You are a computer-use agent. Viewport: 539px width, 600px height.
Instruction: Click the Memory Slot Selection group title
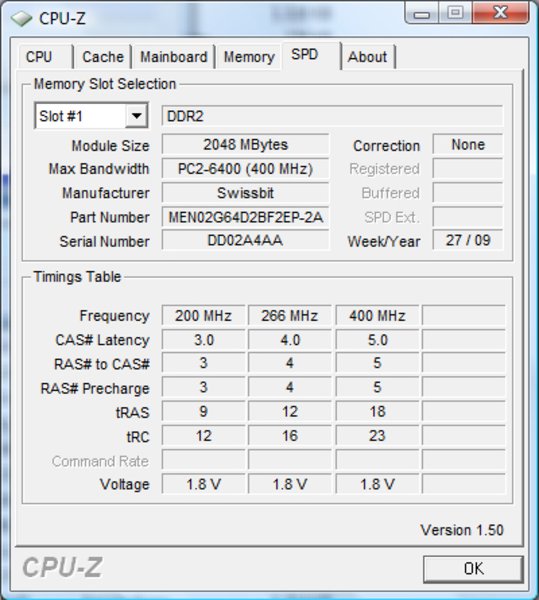point(105,84)
